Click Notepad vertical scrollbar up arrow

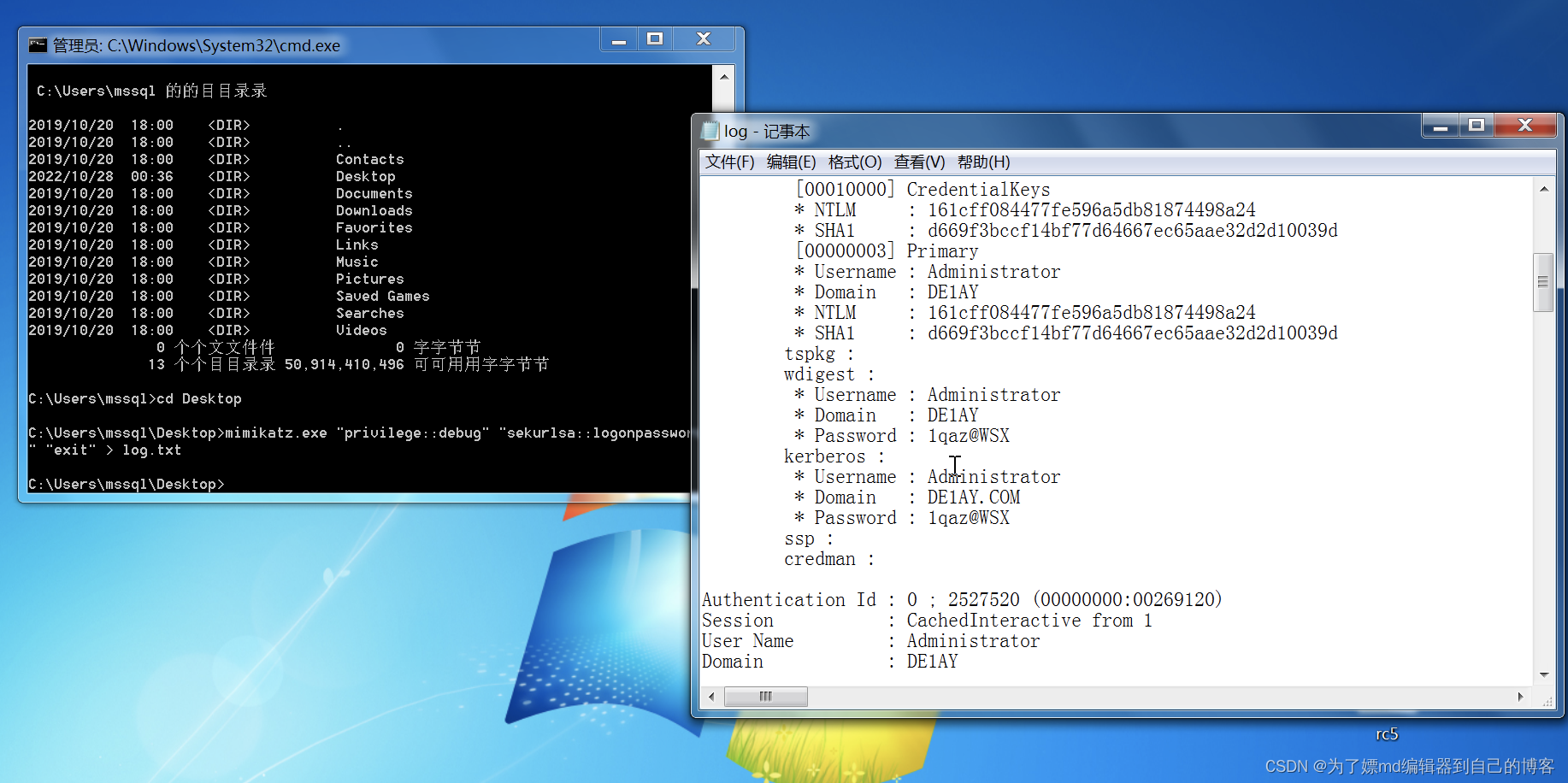click(x=1544, y=189)
